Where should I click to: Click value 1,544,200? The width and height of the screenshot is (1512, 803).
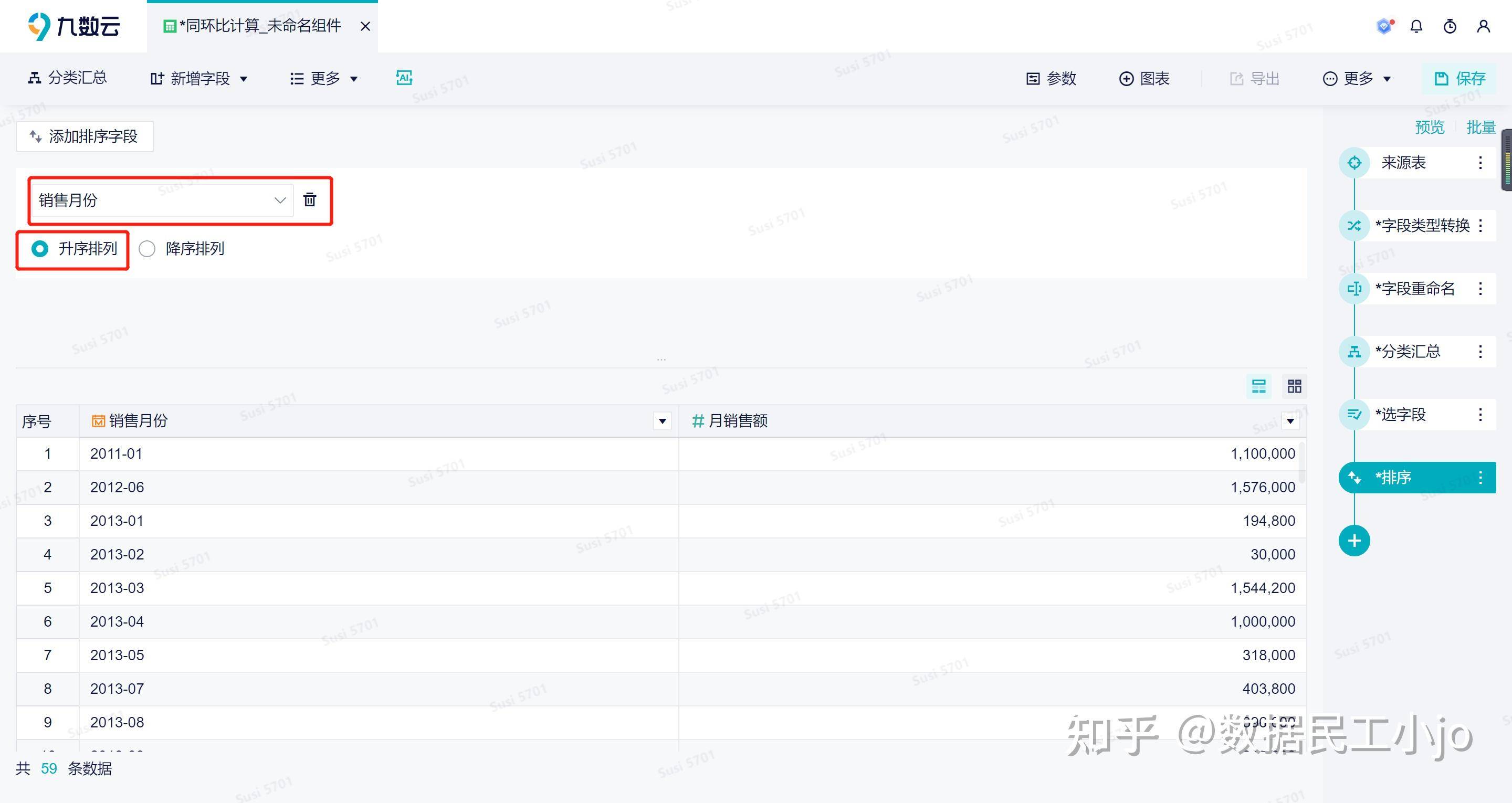pyautogui.click(x=1263, y=588)
